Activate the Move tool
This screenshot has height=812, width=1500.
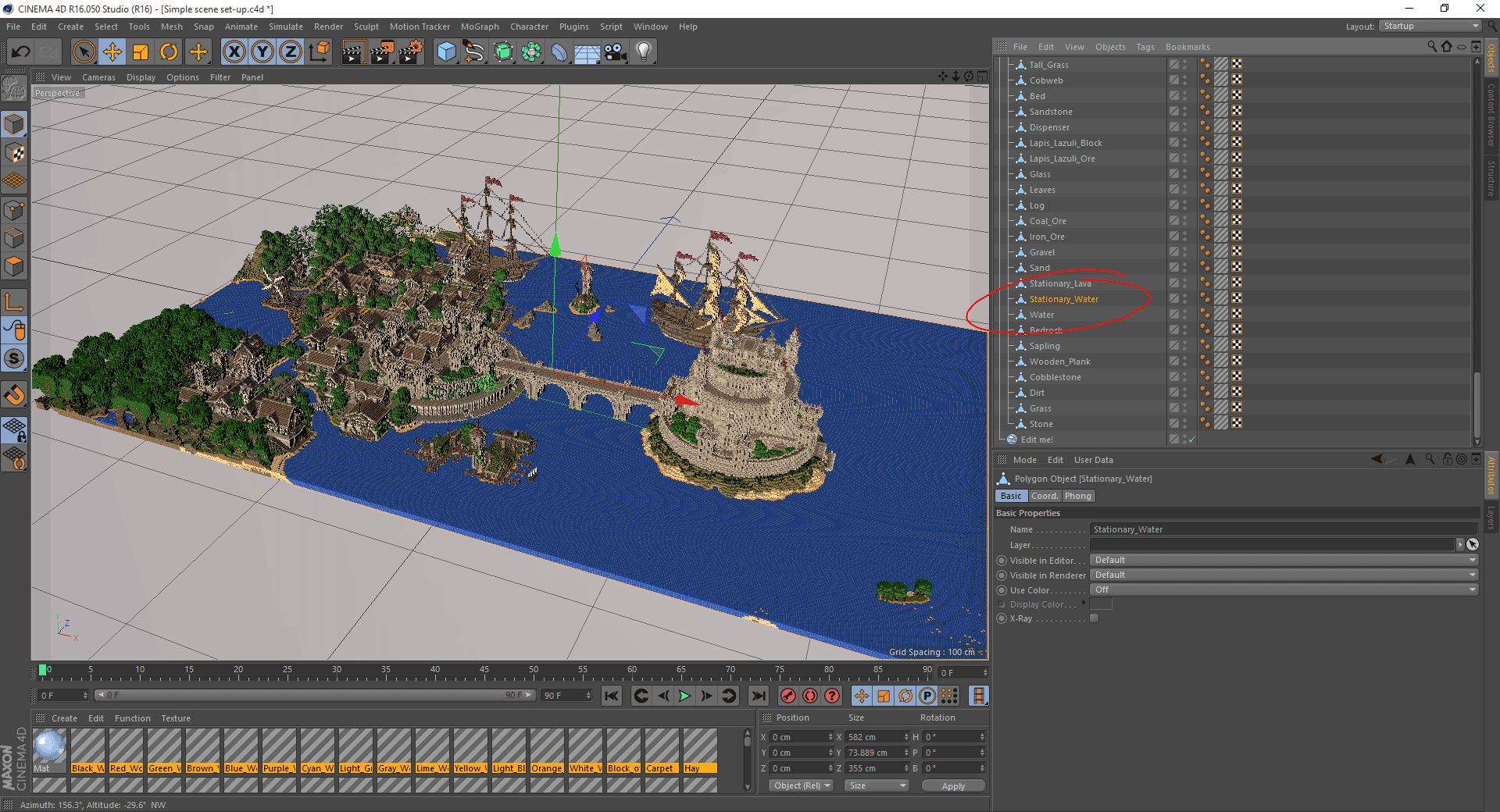[x=112, y=52]
